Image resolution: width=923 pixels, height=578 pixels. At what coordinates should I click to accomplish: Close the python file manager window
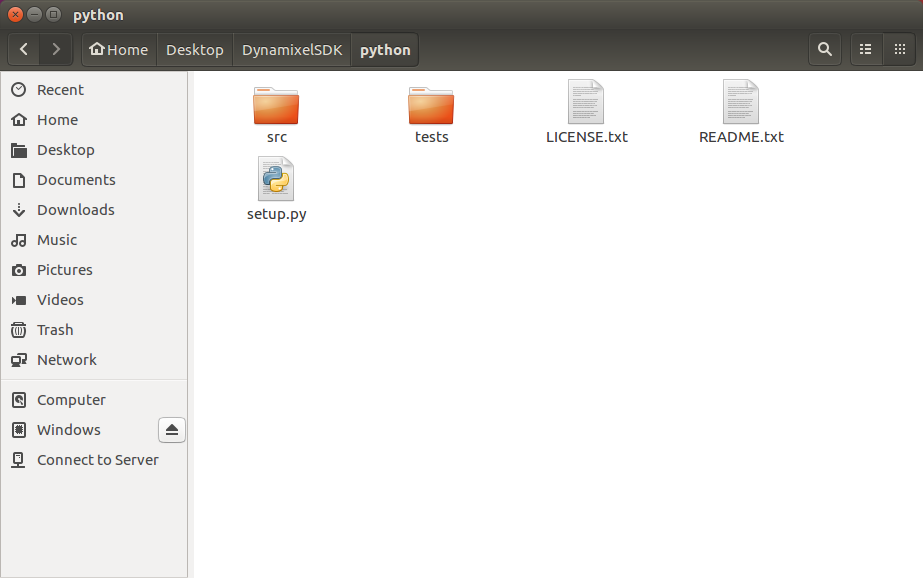[x=15, y=14]
